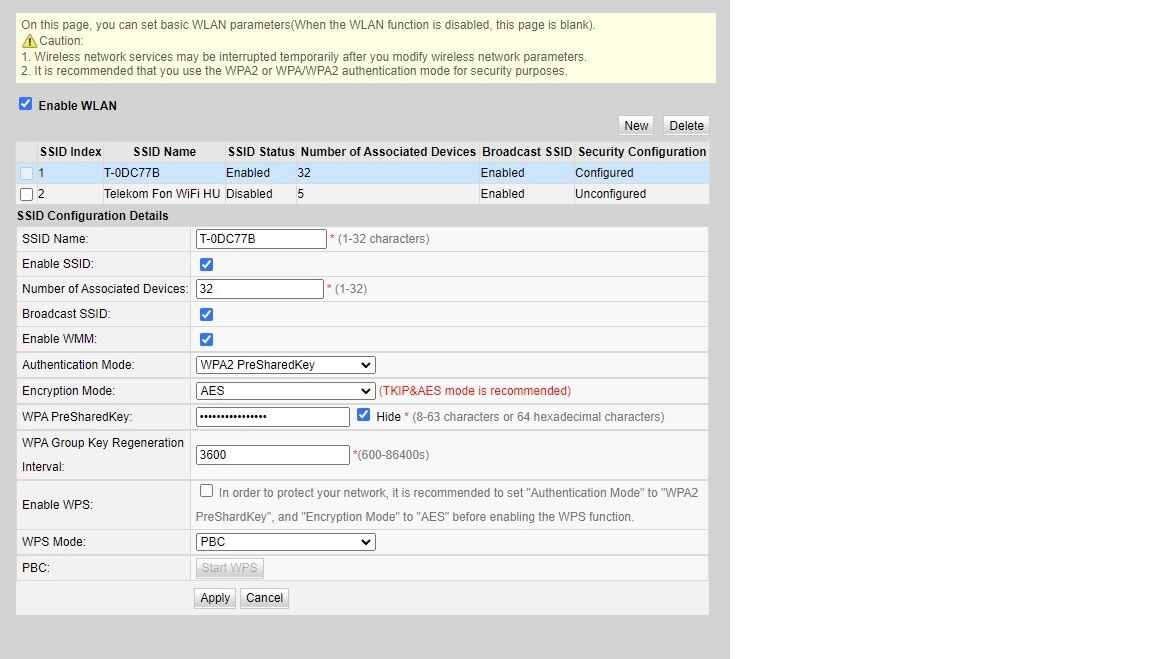The image size is (1152, 659).
Task: Open the WPS Mode dropdown
Action: coord(286,542)
